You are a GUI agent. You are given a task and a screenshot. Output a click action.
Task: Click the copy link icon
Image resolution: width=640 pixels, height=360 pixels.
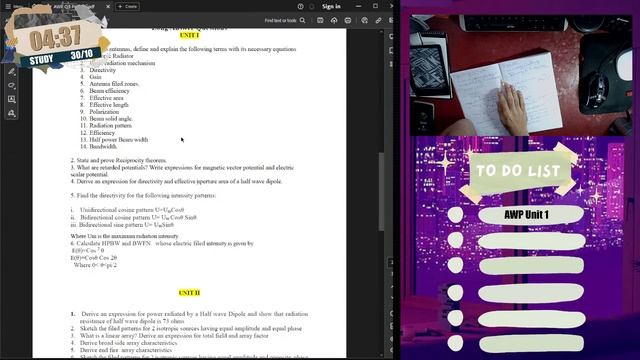click(378, 20)
